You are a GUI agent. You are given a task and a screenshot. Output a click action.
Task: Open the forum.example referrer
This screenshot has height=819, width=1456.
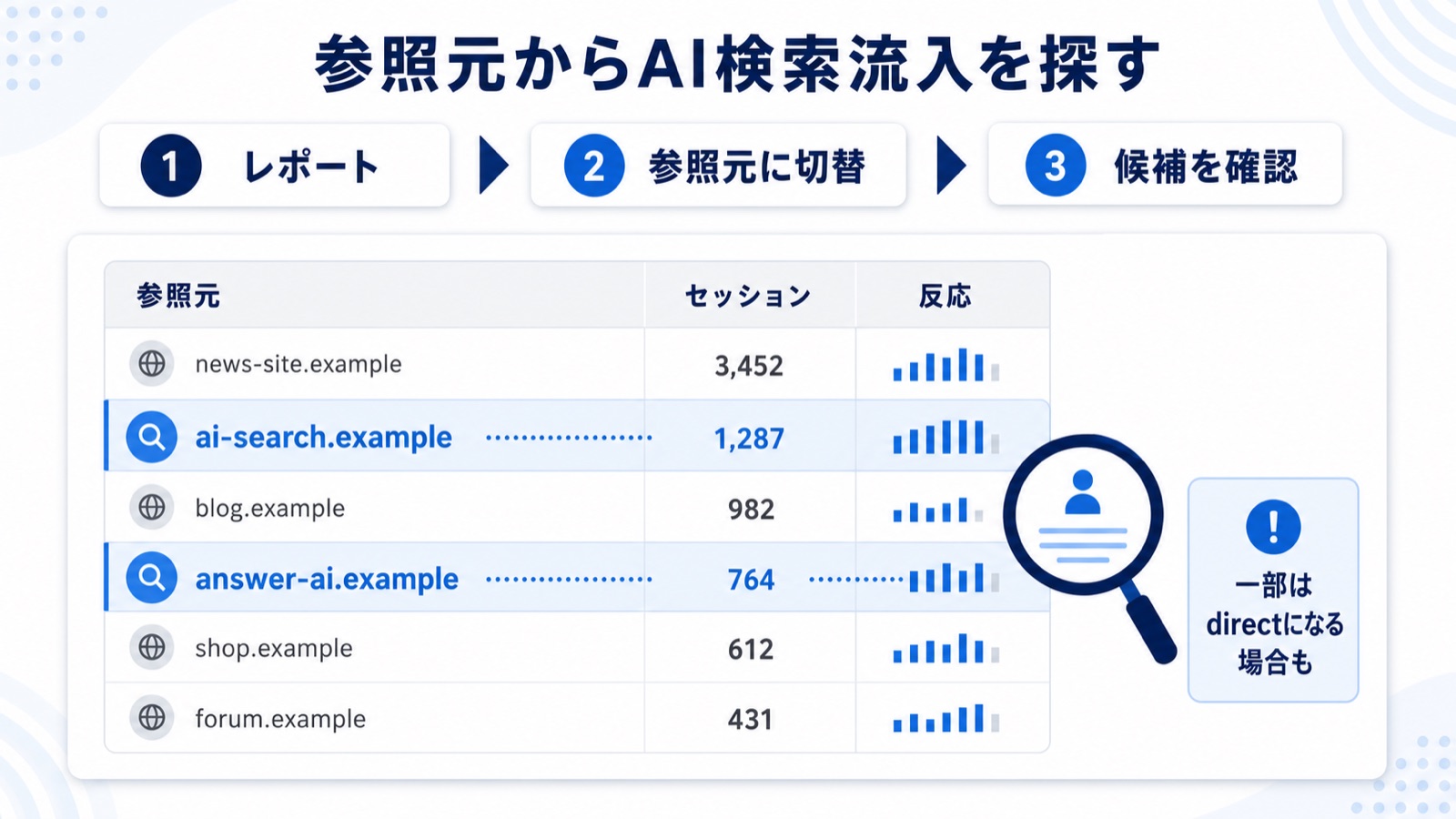(280, 719)
